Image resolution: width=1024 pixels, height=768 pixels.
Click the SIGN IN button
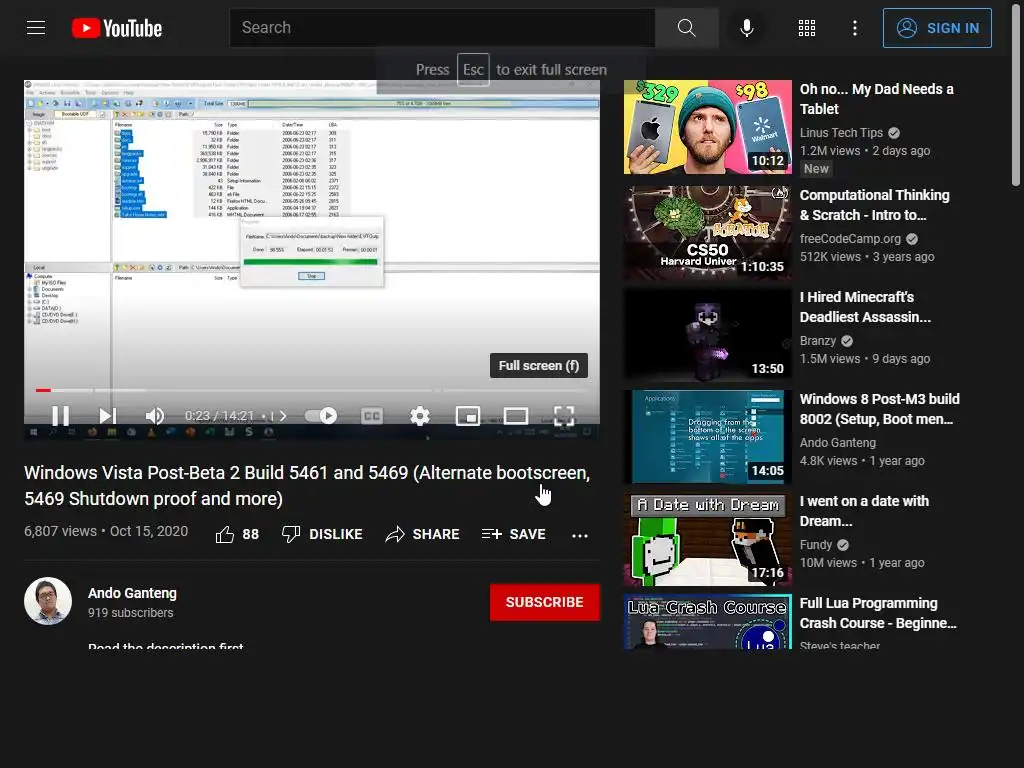[937, 28]
